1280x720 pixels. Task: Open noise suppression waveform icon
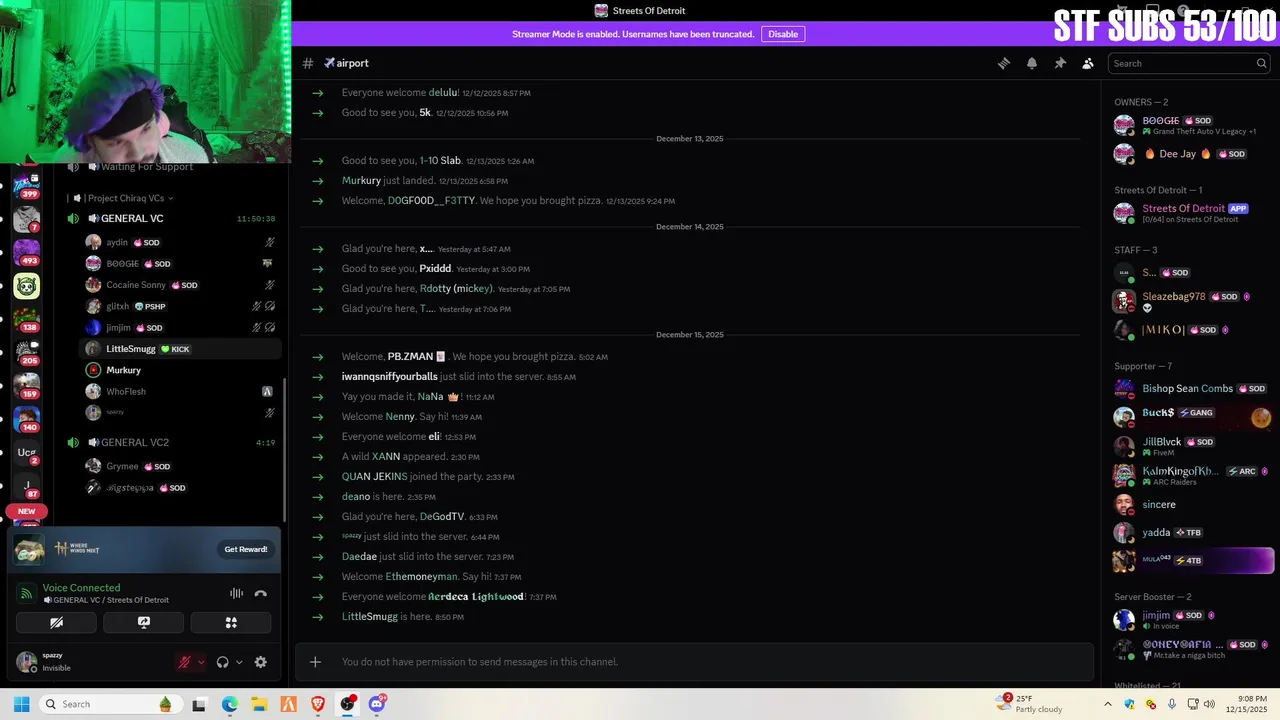[x=236, y=593]
